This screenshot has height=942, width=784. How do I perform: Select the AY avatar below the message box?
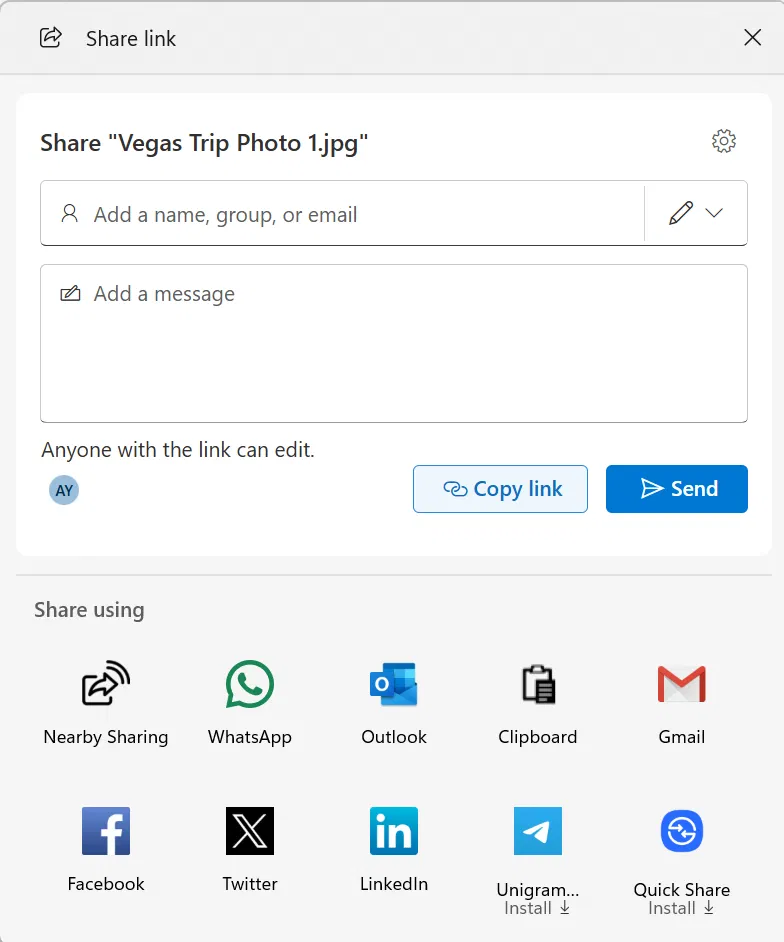coord(64,490)
